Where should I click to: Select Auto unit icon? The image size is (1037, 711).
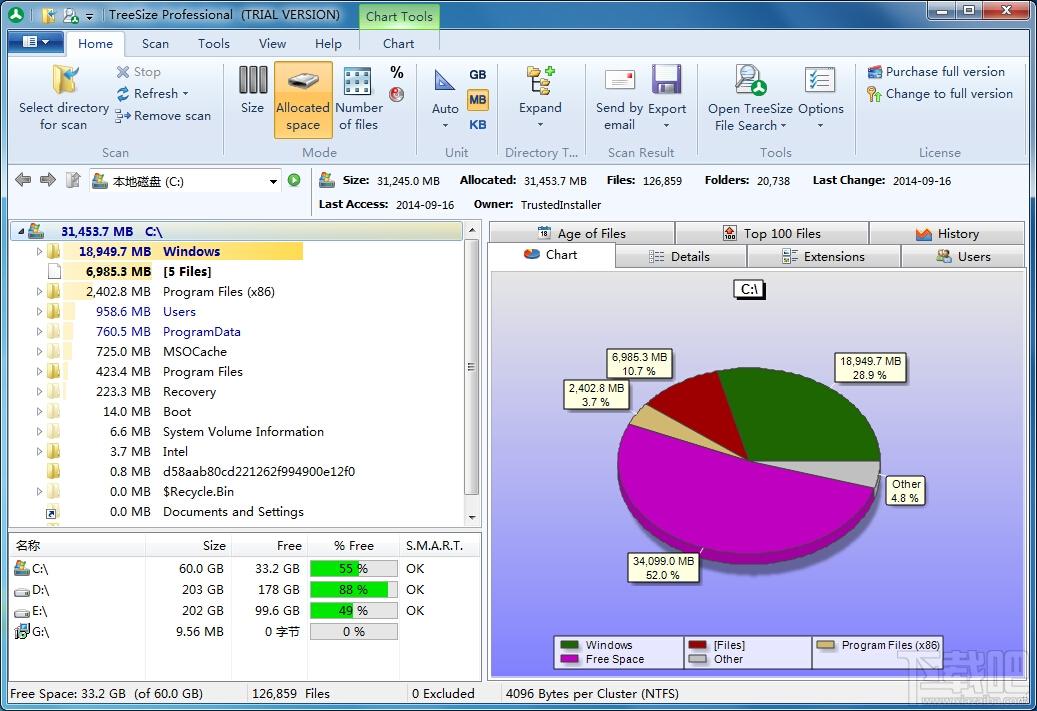click(444, 80)
